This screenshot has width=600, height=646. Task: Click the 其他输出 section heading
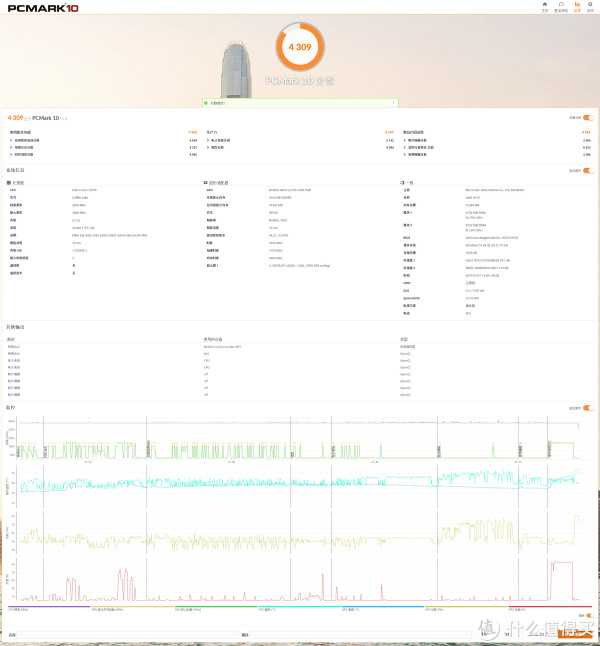click(x=15, y=327)
